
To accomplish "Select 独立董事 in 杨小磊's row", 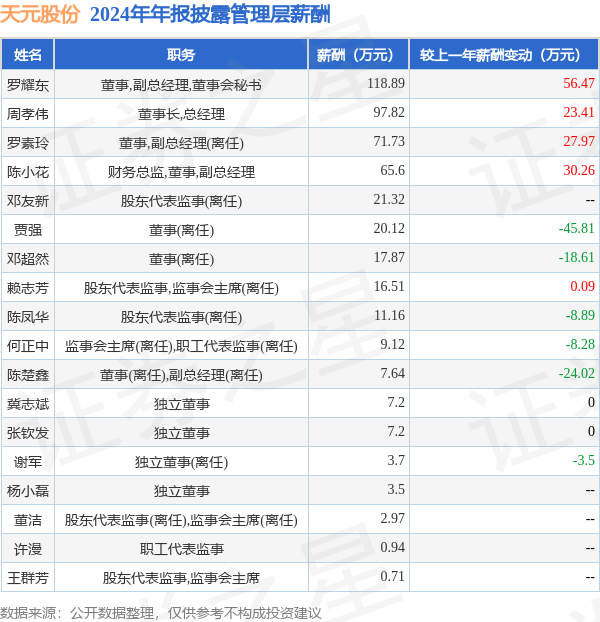I will (181, 491).
